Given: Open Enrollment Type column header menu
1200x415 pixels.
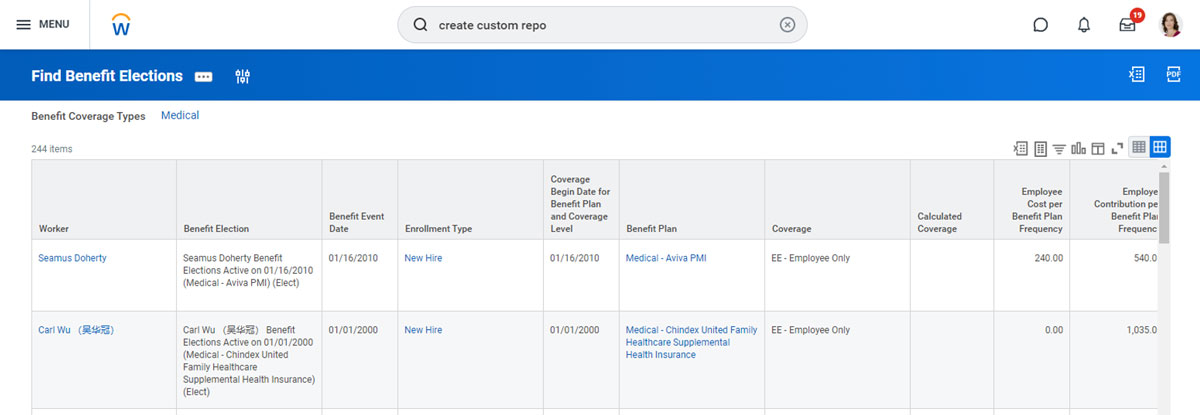Looking at the screenshot, I should point(470,199).
